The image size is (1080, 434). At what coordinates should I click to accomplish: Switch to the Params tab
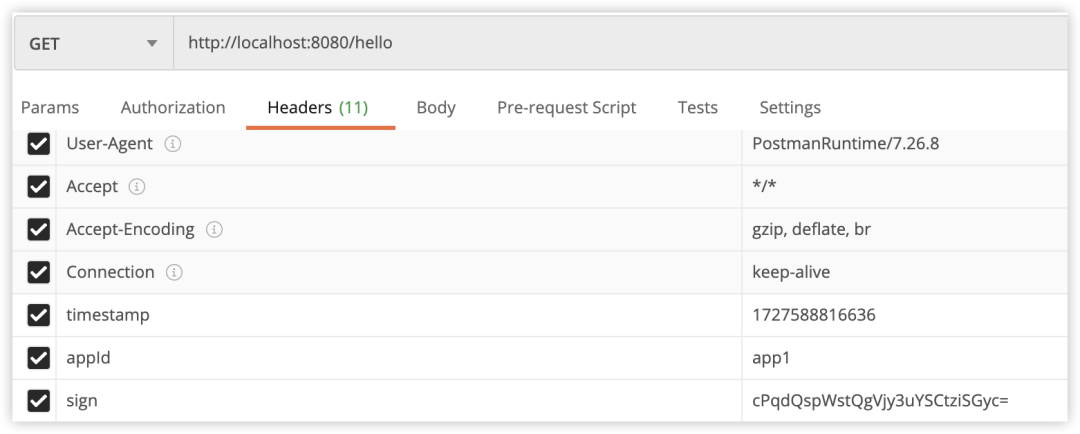(x=50, y=107)
